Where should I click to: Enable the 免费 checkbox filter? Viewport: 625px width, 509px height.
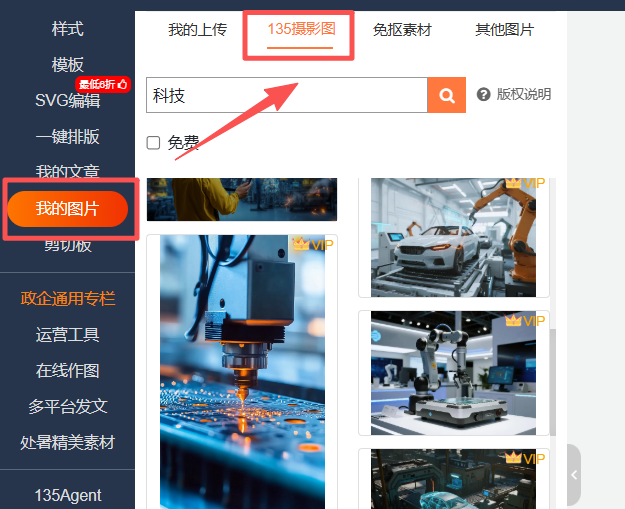point(153,143)
